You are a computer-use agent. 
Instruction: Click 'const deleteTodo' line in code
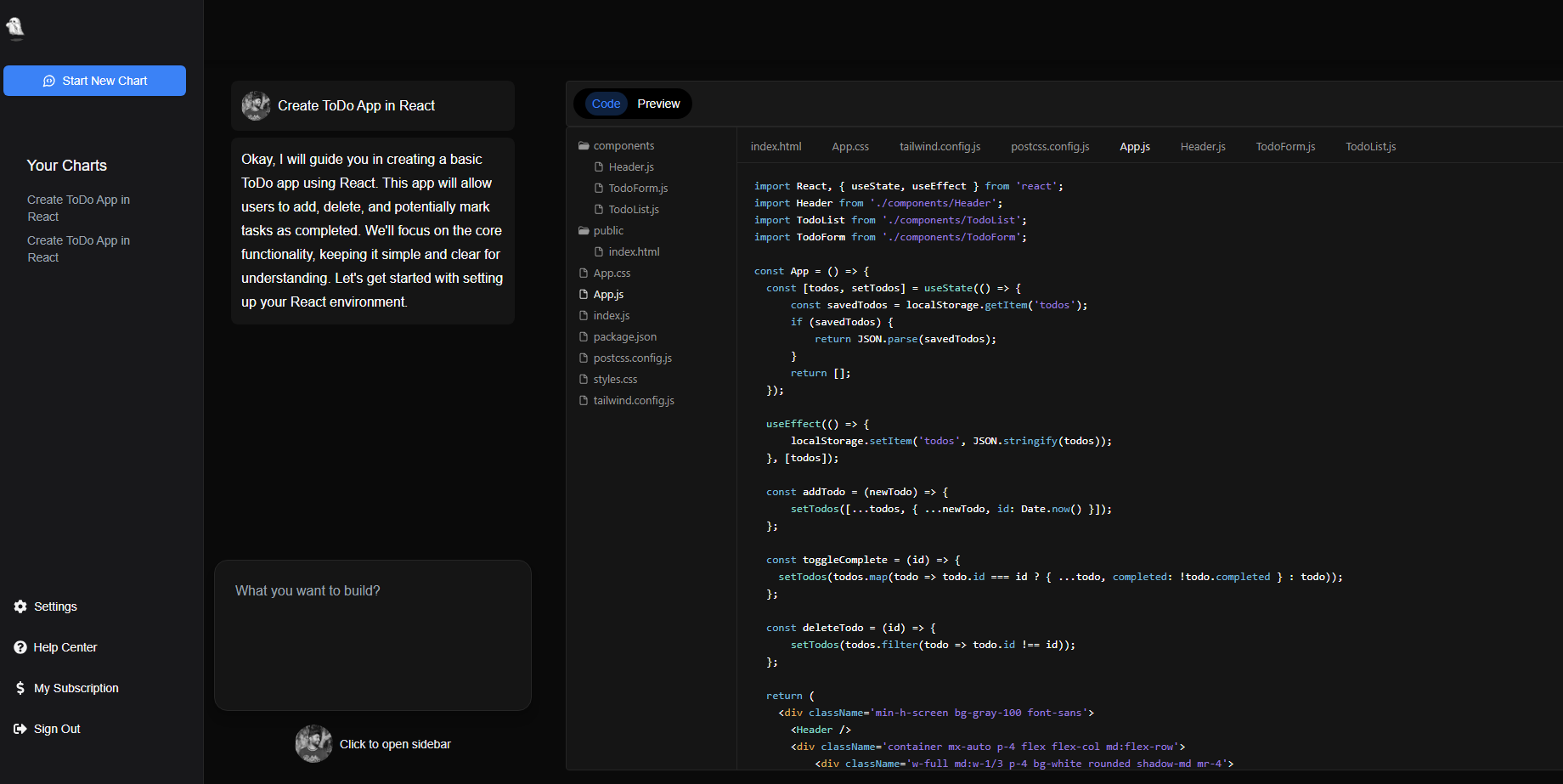[x=851, y=628]
